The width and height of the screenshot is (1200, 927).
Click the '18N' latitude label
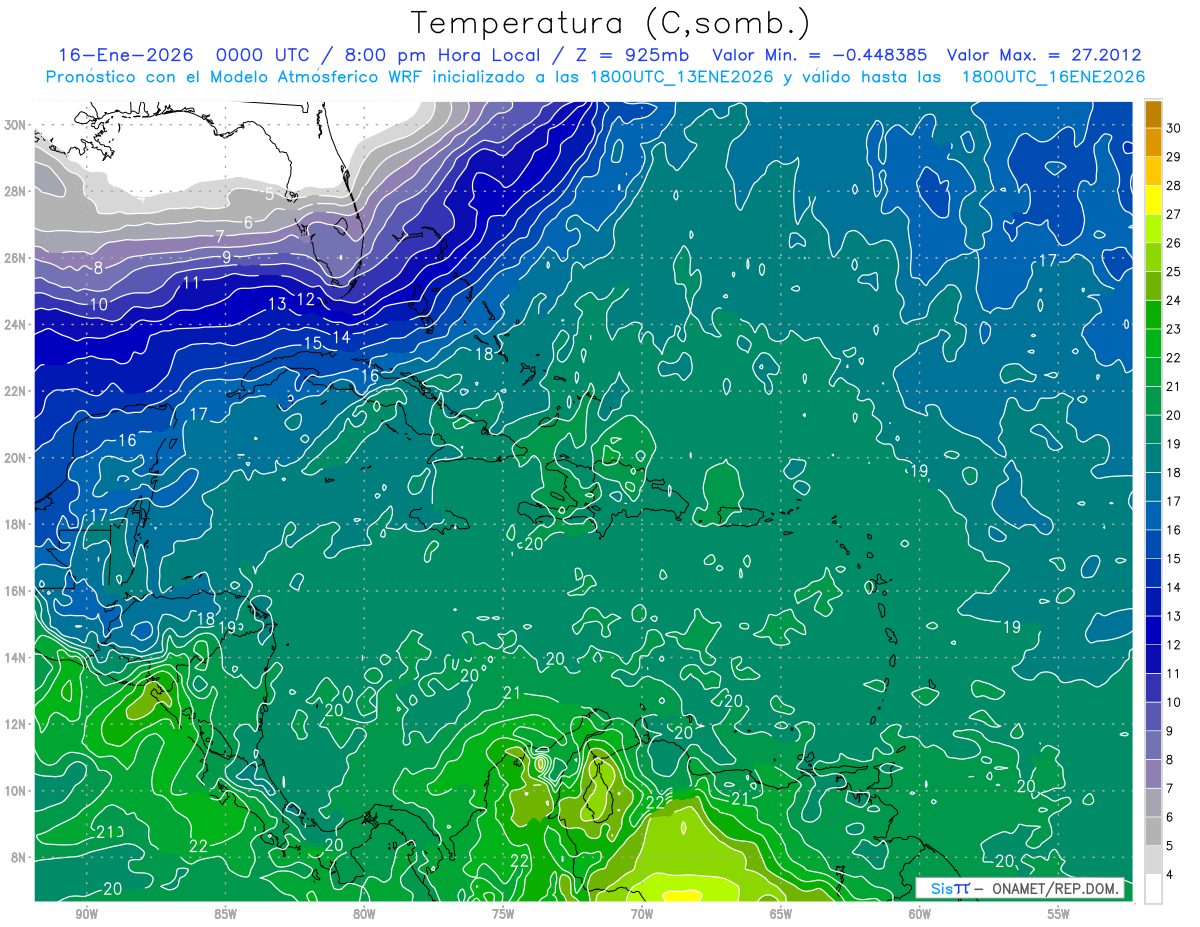(x=15, y=524)
